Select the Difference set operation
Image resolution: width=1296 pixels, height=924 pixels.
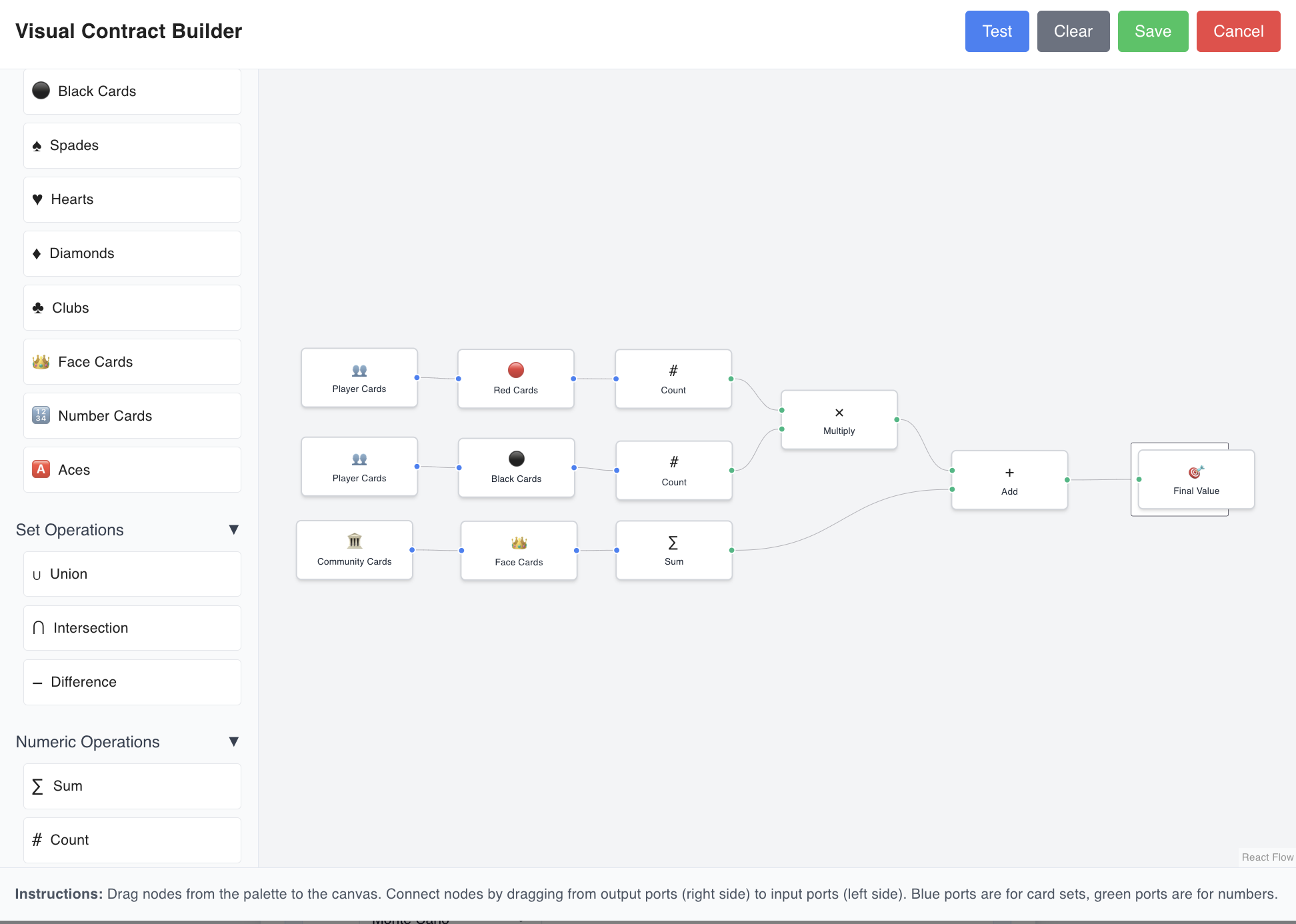click(x=131, y=681)
